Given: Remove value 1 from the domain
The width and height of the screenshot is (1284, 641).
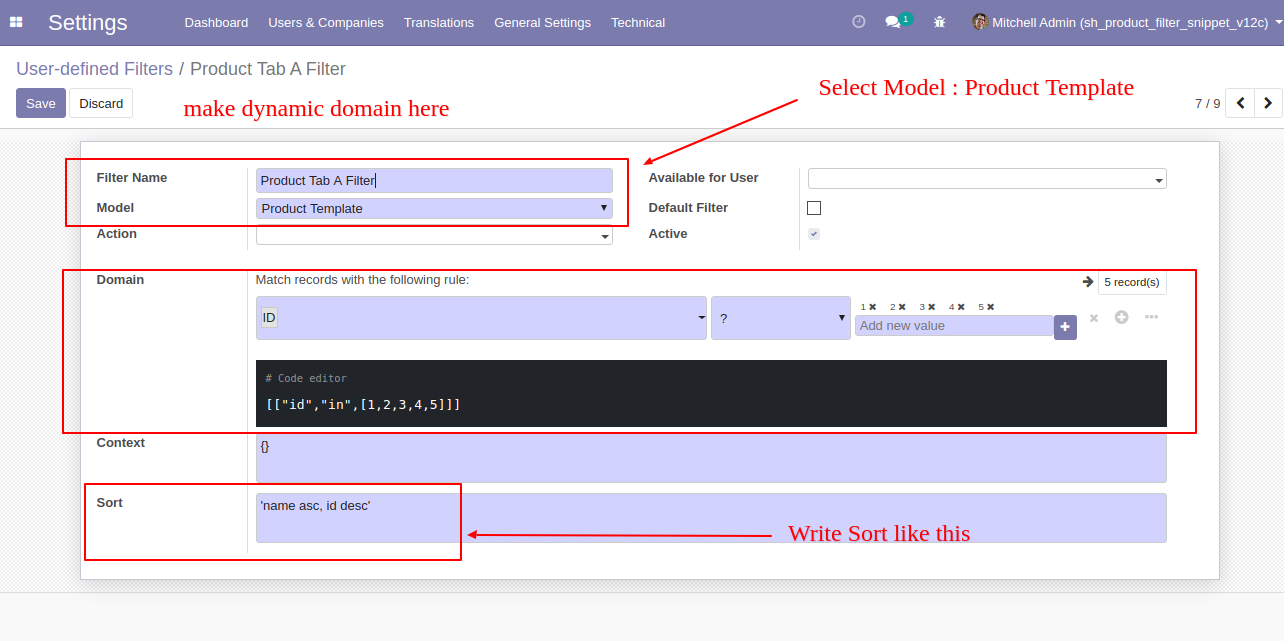Looking at the screenshot, I should [873, 307].
